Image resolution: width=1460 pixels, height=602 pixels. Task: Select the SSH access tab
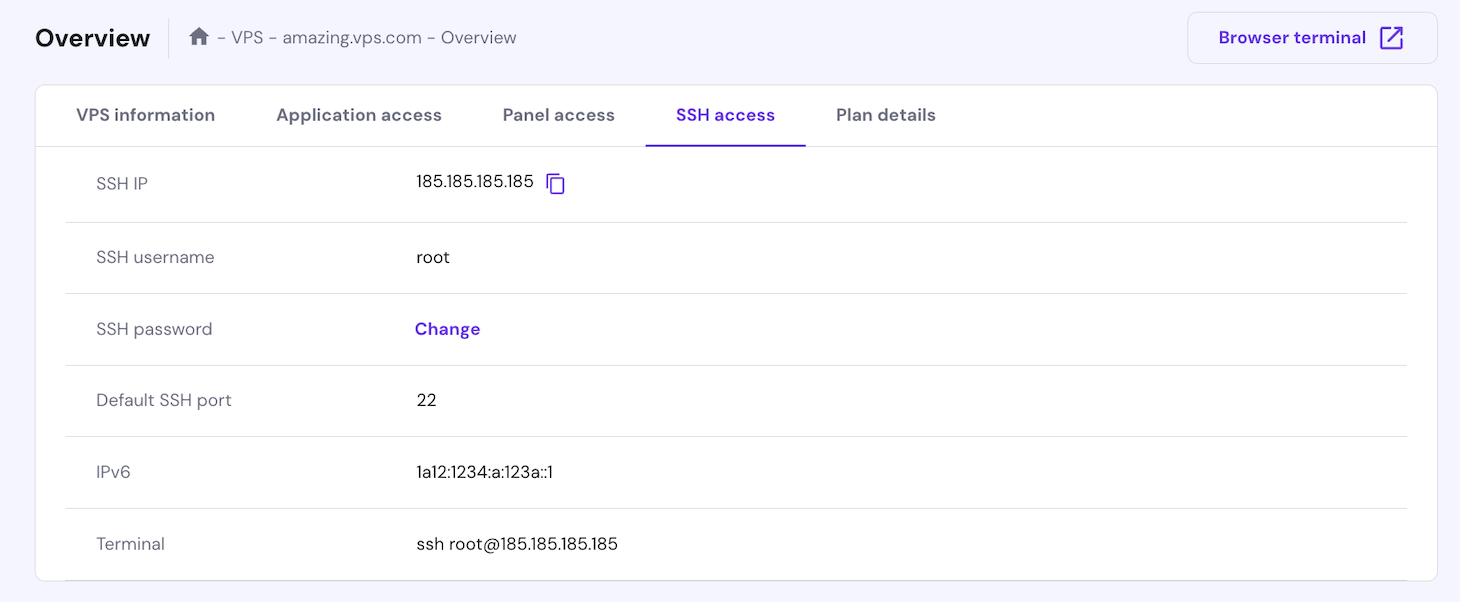(x=725, y=115)
